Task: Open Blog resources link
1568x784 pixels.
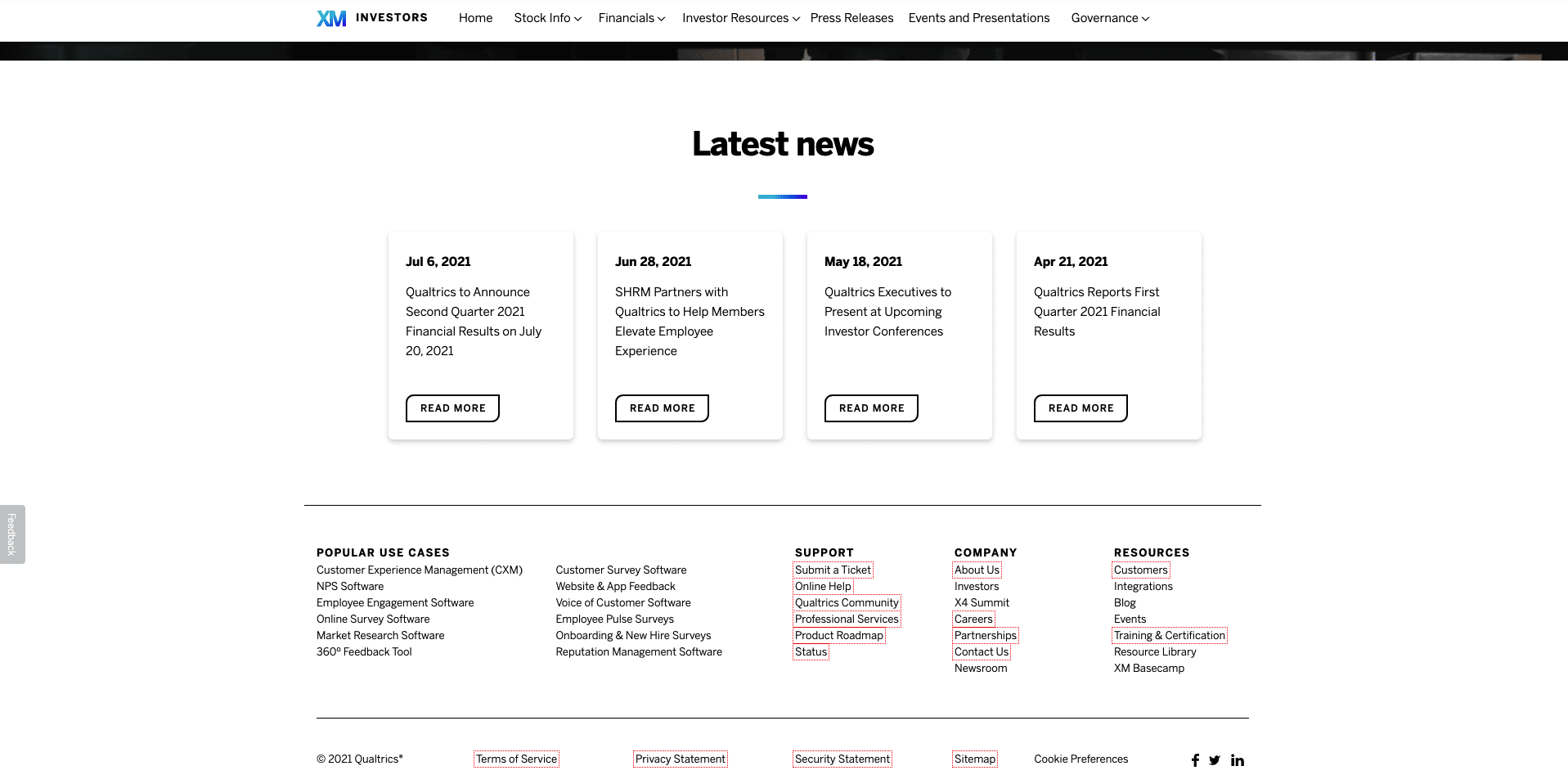Action: (x=1125, y=603)
